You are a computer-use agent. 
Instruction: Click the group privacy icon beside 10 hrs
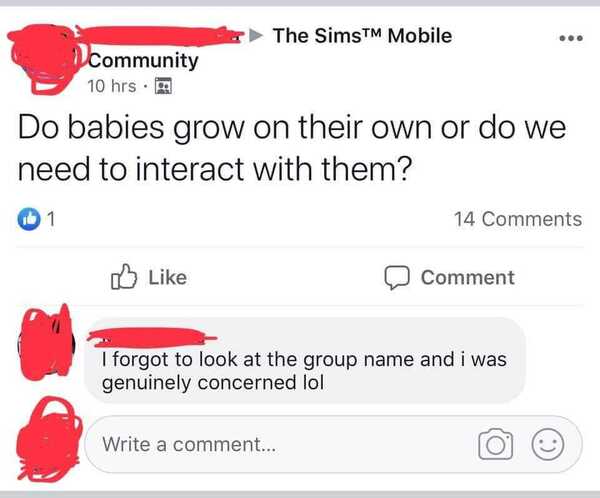tap(163, 86)
